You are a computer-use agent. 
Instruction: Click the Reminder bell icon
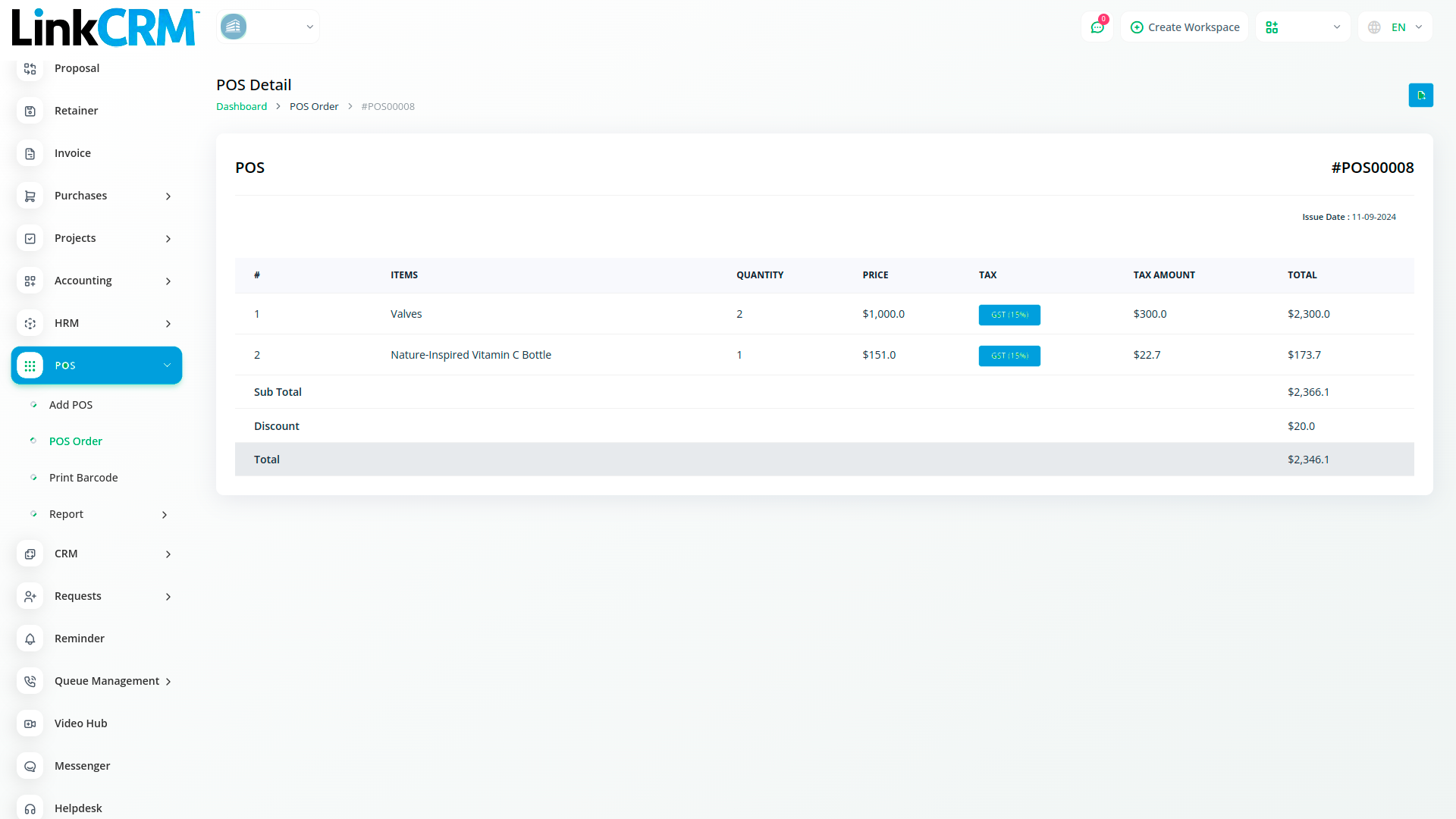(30, 639)
